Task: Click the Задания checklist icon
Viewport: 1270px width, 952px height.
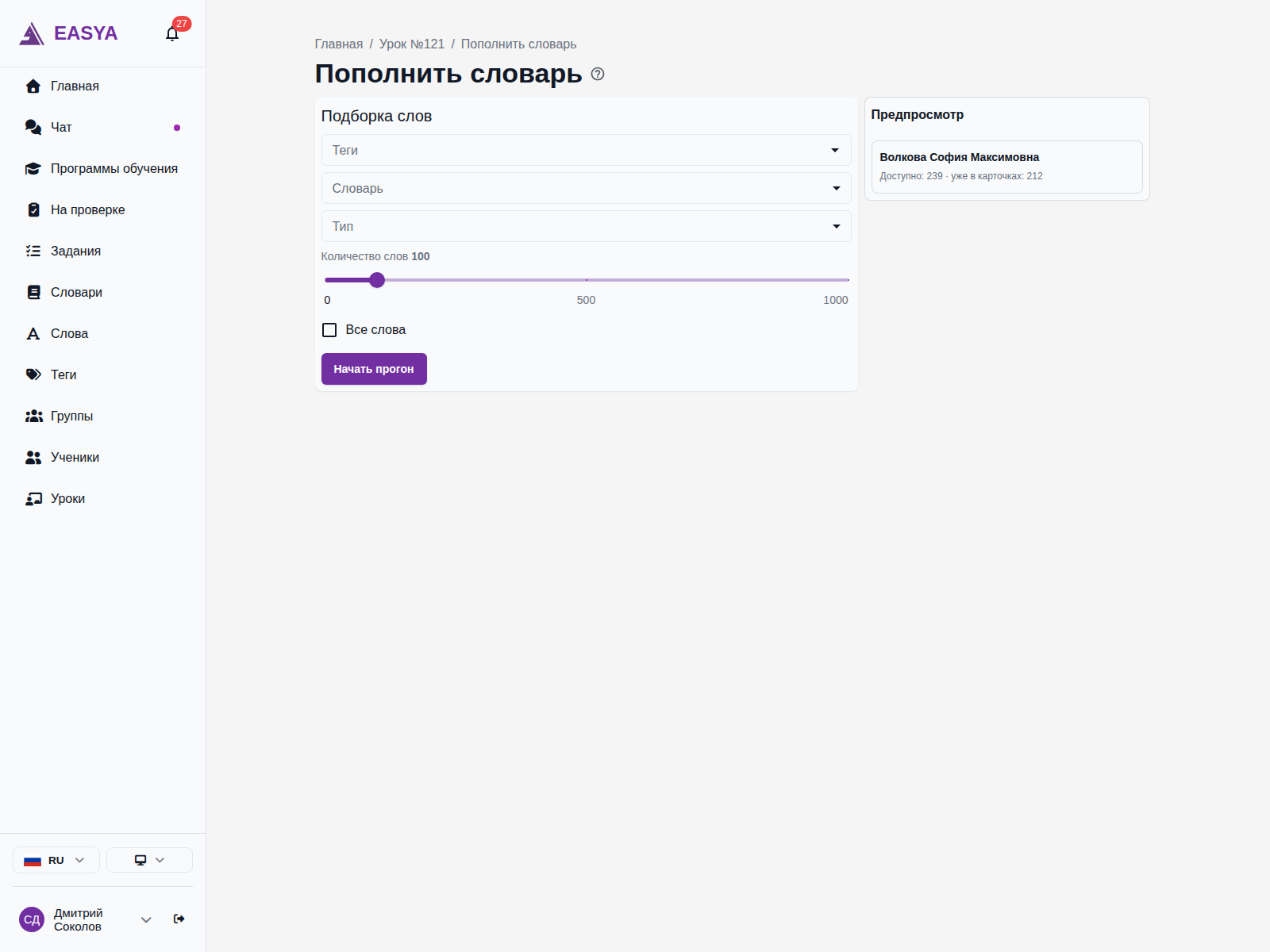Action: point(33,251)
